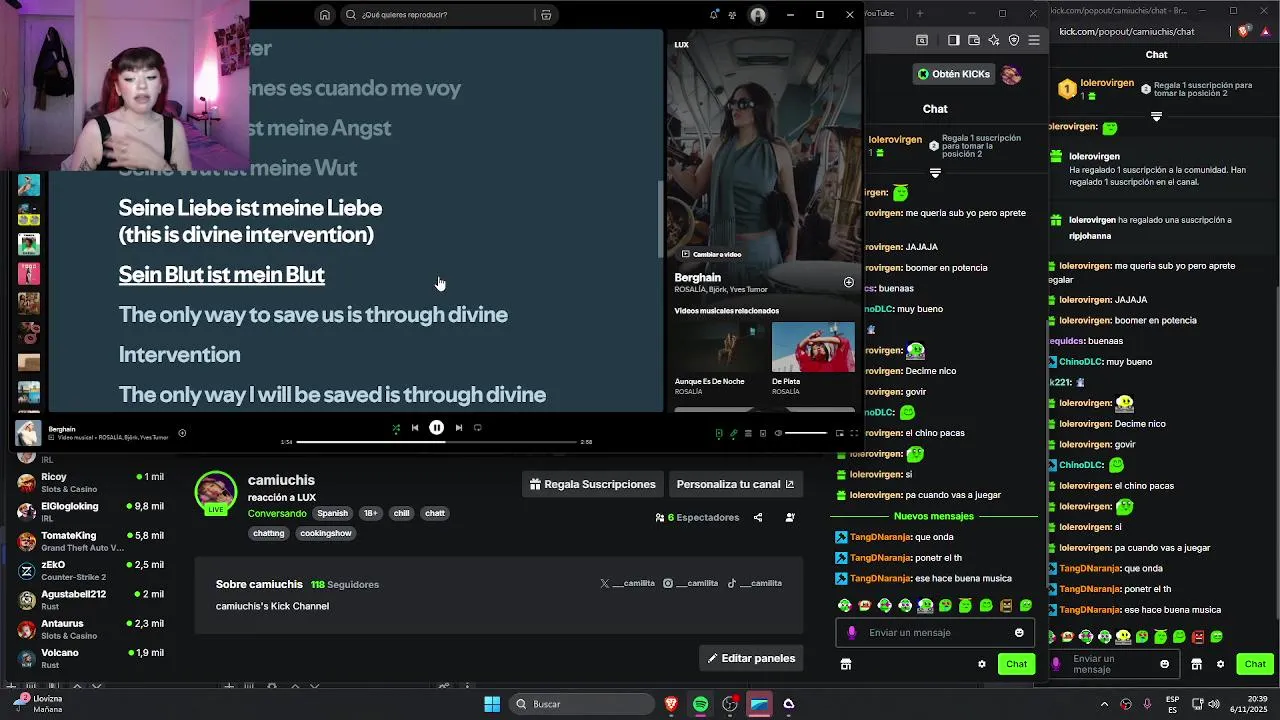This screenshot has height=720, width=1280.
Task: Select the Spanish tag
Action: [332, 513]
